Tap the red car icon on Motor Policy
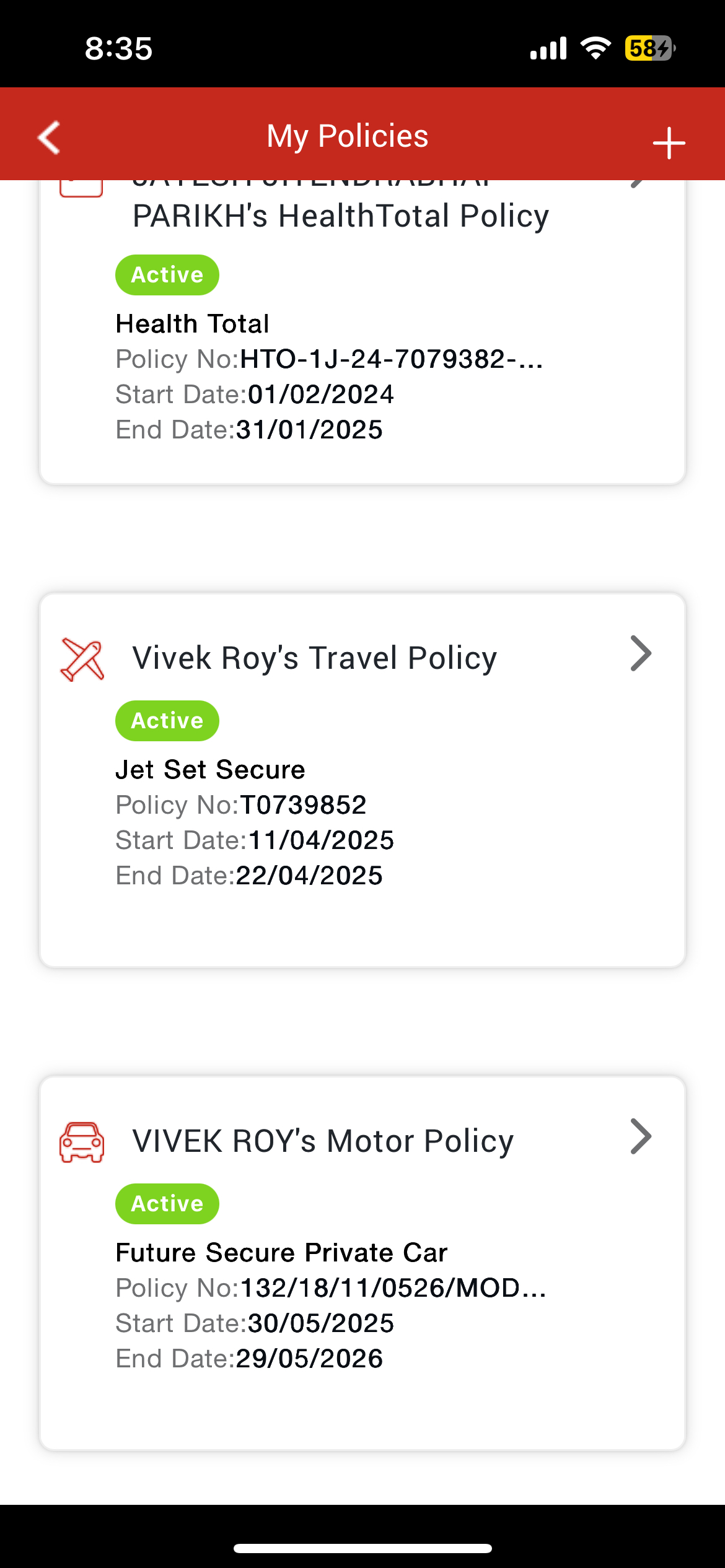Image resolution: width=725 pixels, height=1568 pixels. (x=82, y=1142)
